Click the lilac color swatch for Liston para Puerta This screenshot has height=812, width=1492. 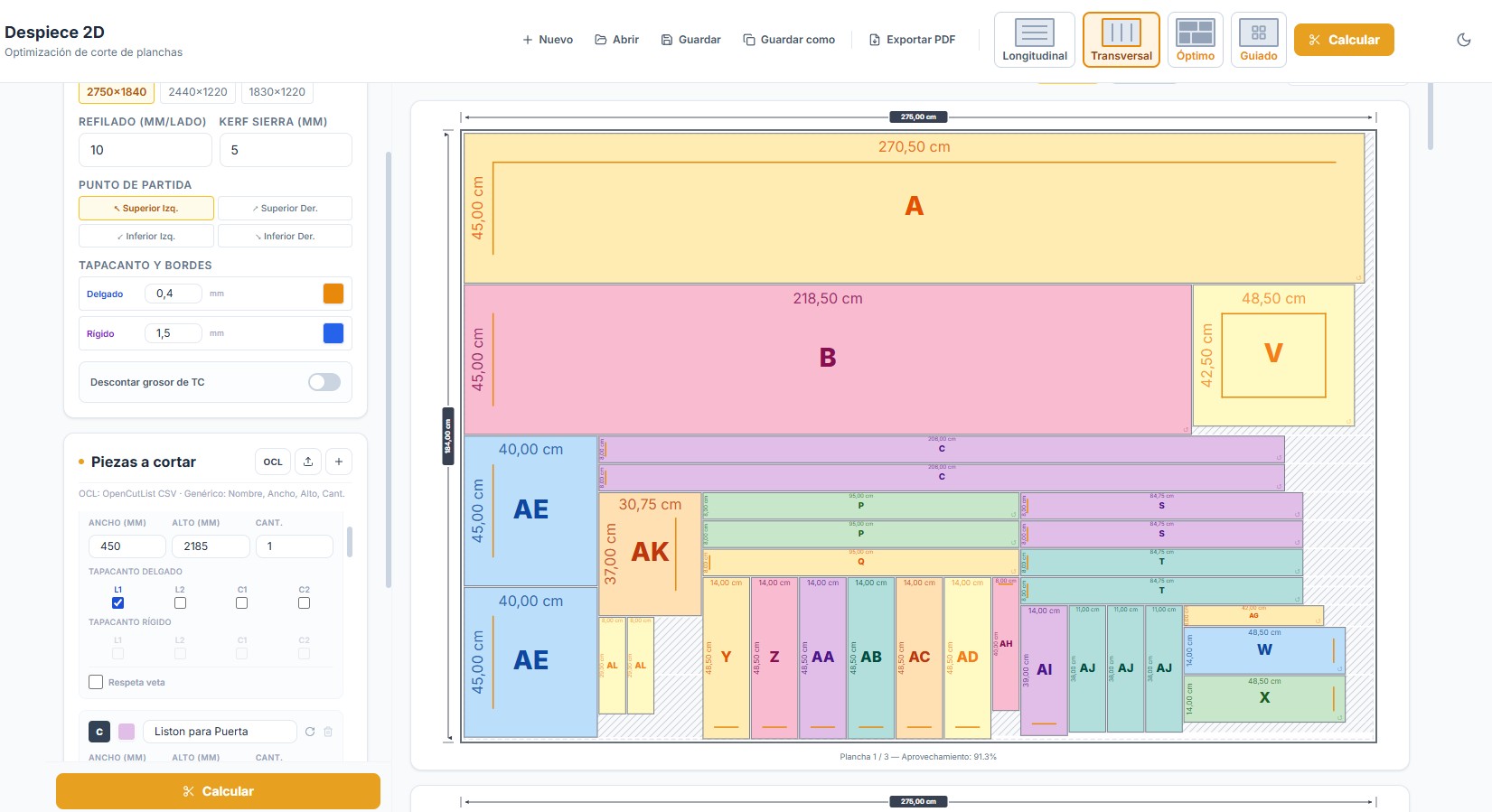[x=127, y=732]
